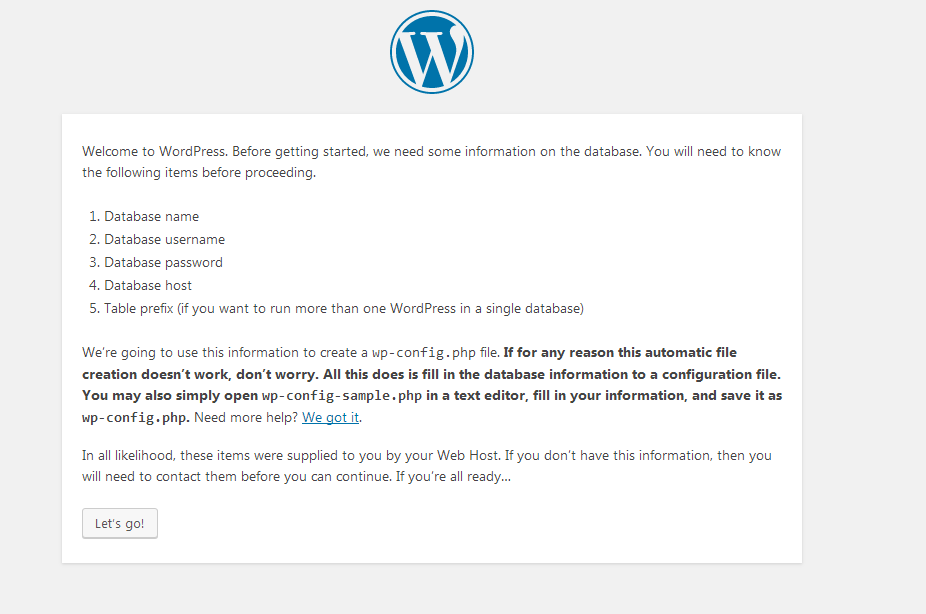926x614 pixels.
Task: Open the "We got it" help link
Action: [331, 417]
